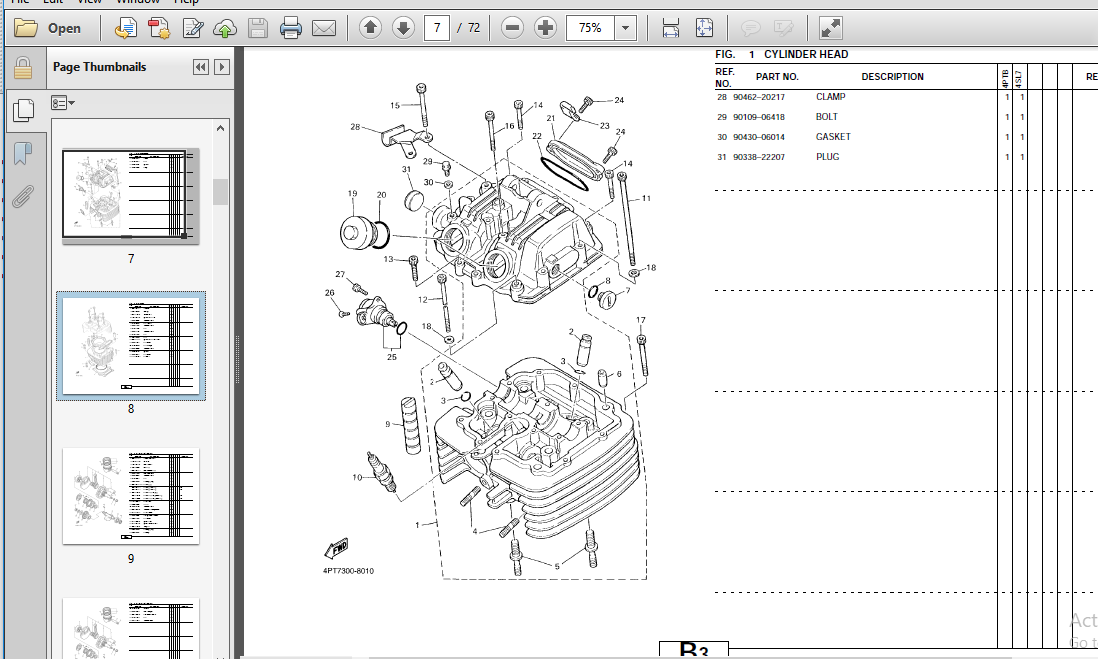Click part number 90109-06418

coord(759,117)
